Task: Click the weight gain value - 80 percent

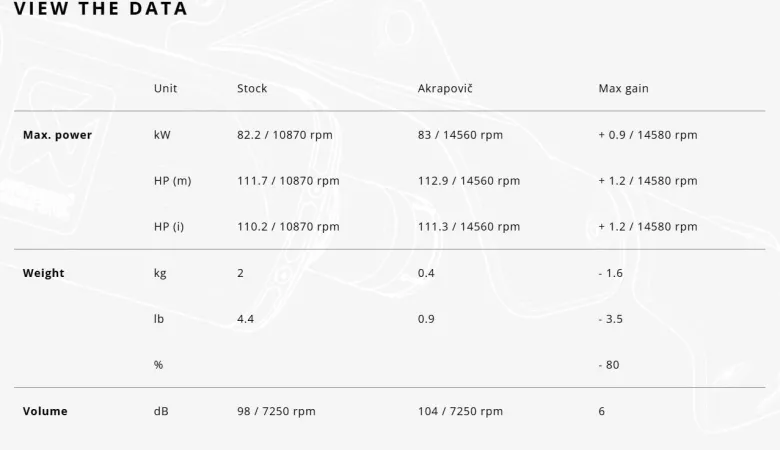Action: [609, 365]
